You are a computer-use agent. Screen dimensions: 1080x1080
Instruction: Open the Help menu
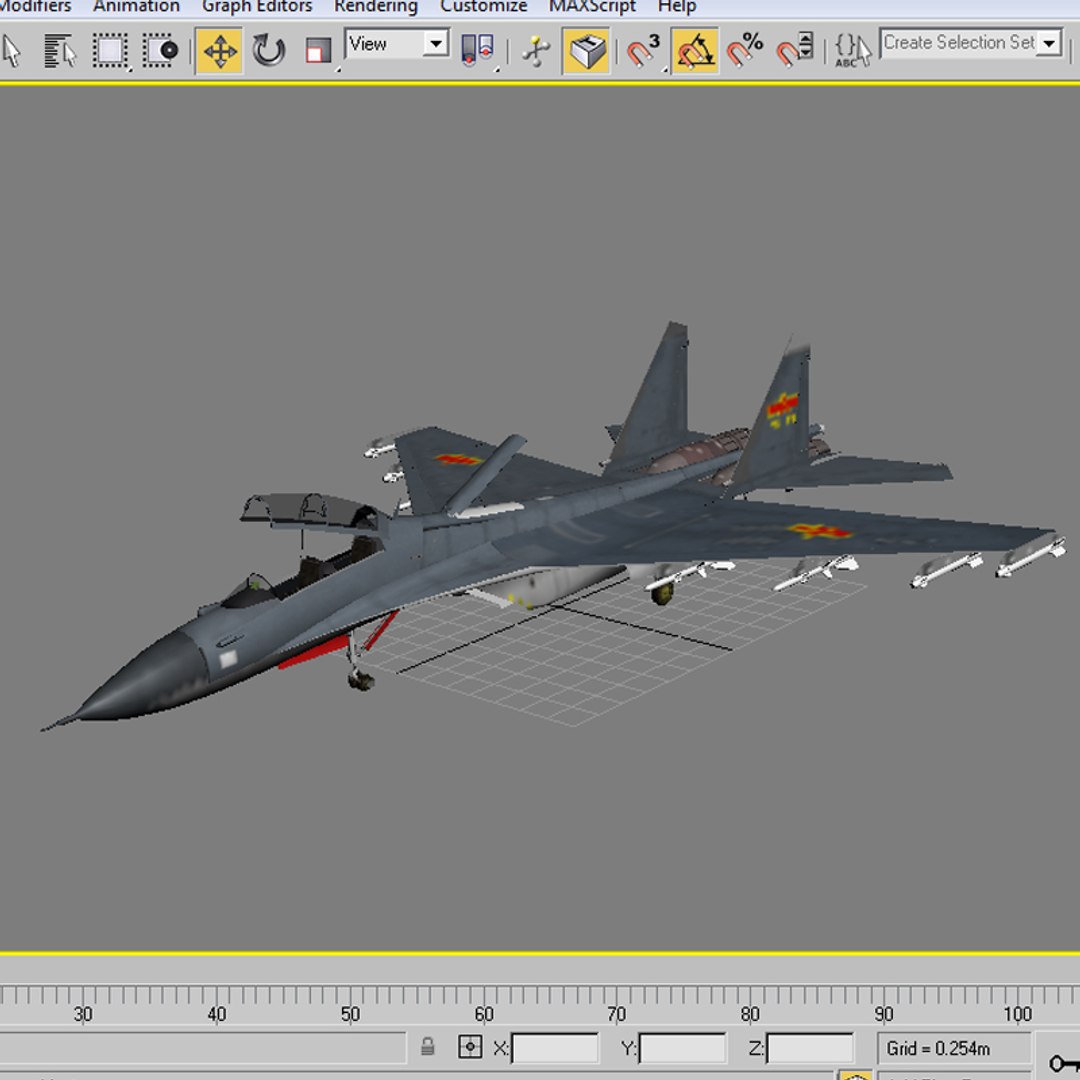tap(677, 7)
